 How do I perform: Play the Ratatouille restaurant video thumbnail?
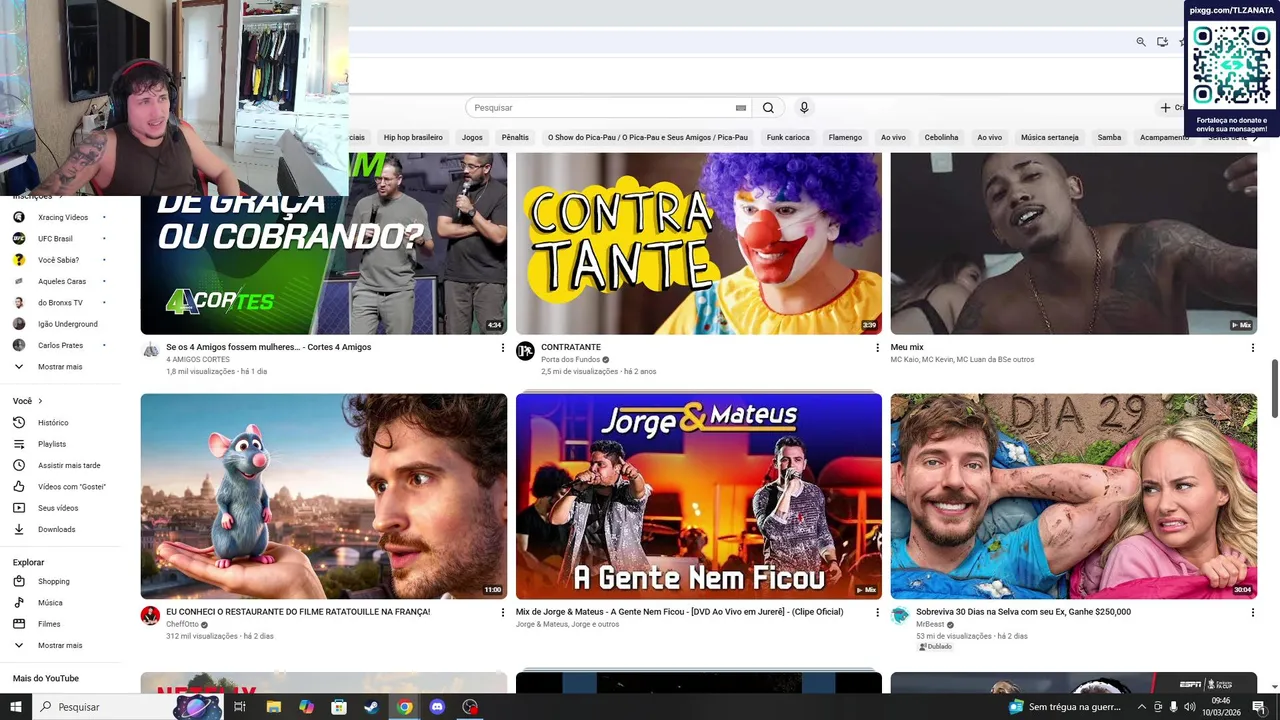(x=324, y=496)
